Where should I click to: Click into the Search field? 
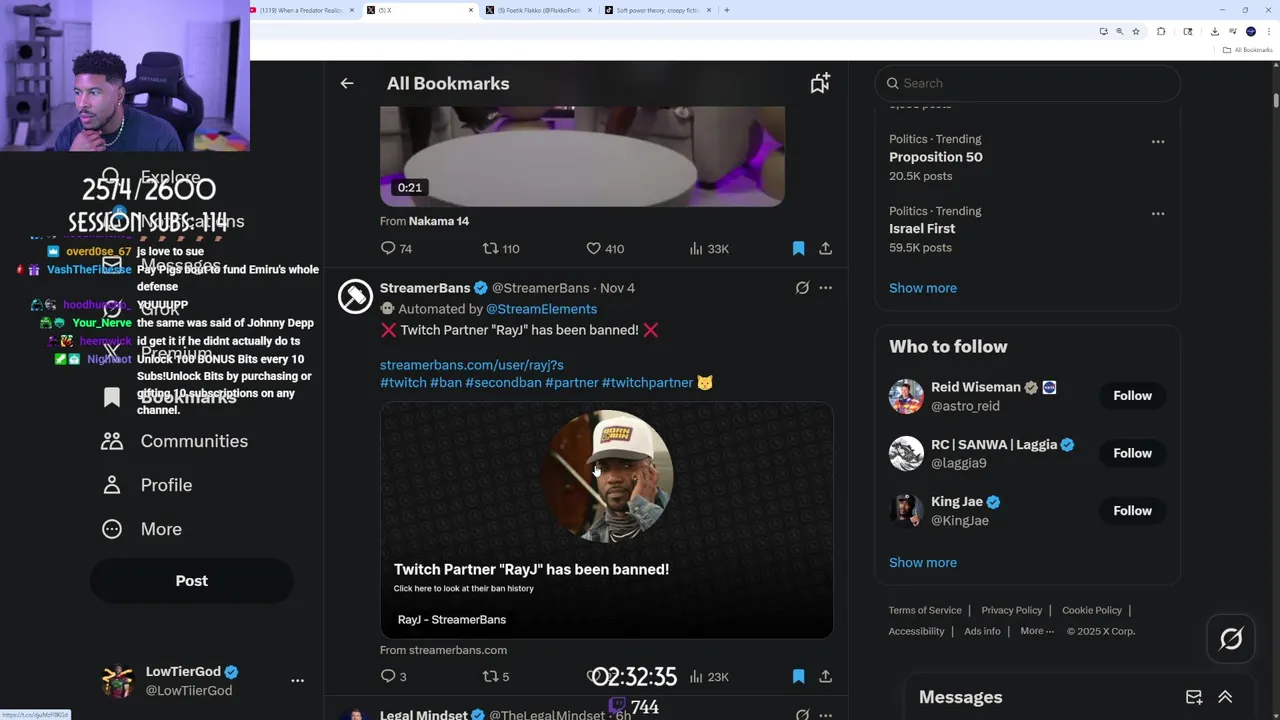(x=1028, y=83)
